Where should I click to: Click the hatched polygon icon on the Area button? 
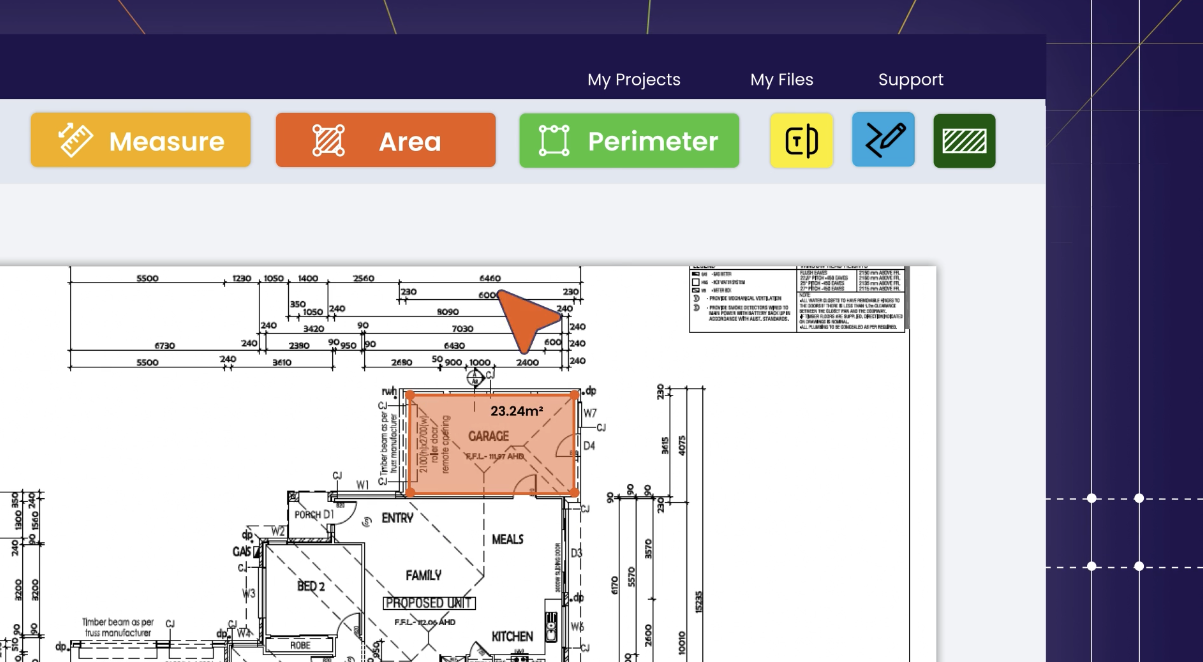pyautogui.click(x=327, y=140)
